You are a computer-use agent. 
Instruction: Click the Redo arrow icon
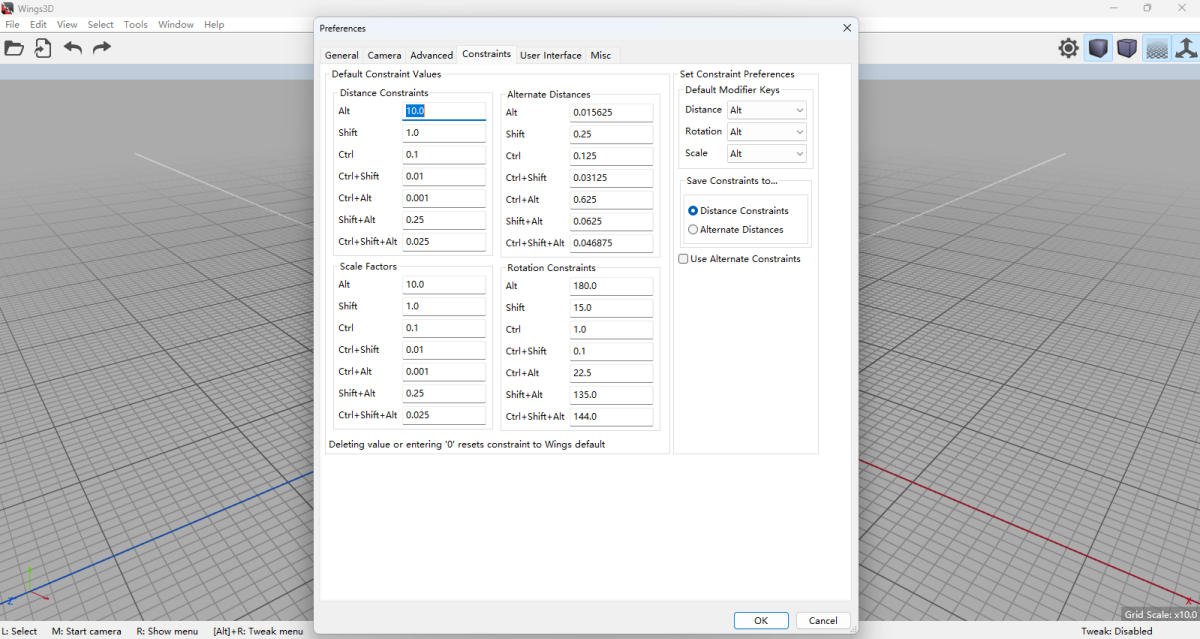point(102,48)
